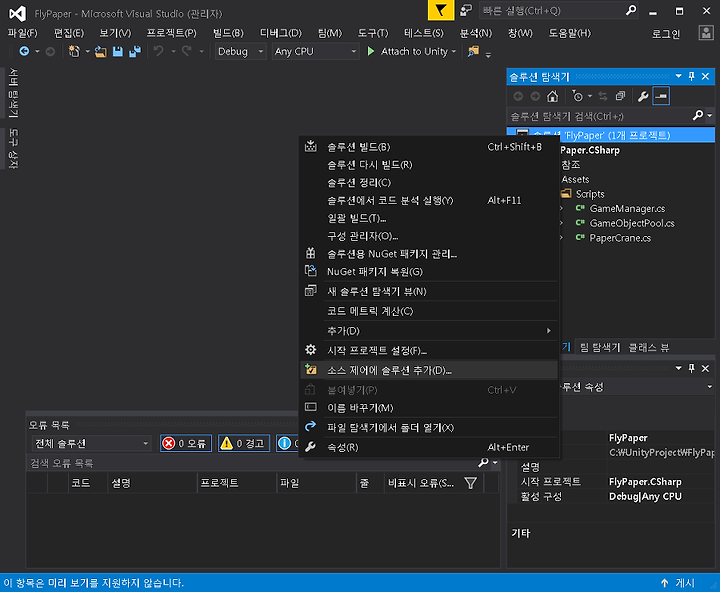Select 소스 제어에 솔루션 추가(D) menu item
The image size is (720, 592).
pyautogui.click(x=429, y=370)
